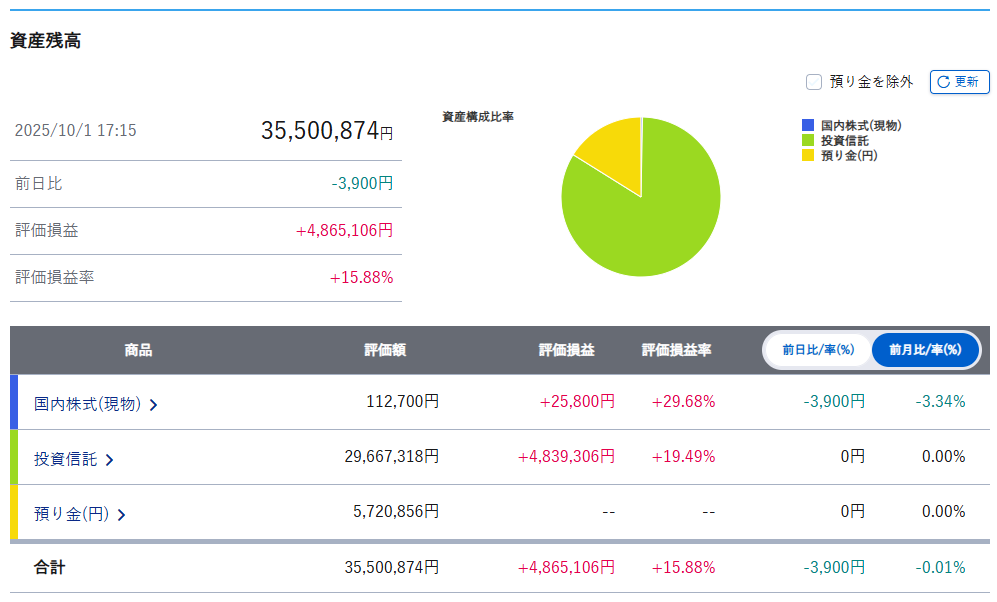
Task: Click the yellow 預り金 pie slice
Action: coord(612,148)
